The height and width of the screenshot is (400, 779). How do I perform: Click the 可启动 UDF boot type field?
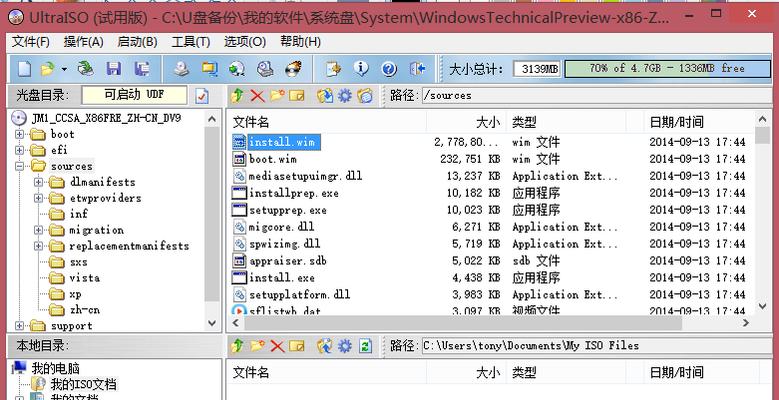(134, 95)
